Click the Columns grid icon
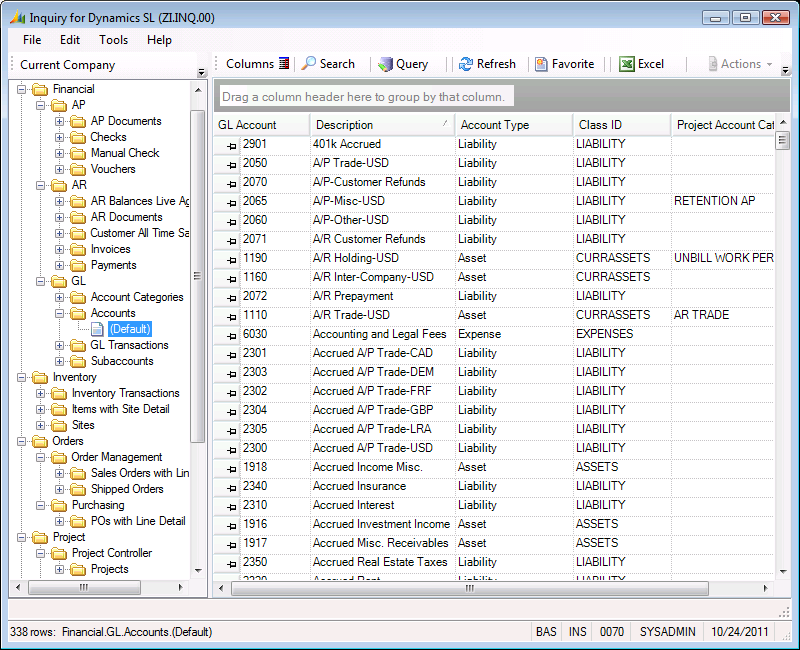 [x=284, y=64]
